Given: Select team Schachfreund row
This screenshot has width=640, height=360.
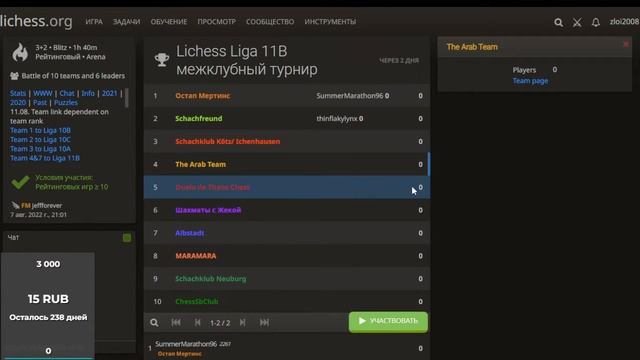Looking at the screenshot, I should (287, 118).
